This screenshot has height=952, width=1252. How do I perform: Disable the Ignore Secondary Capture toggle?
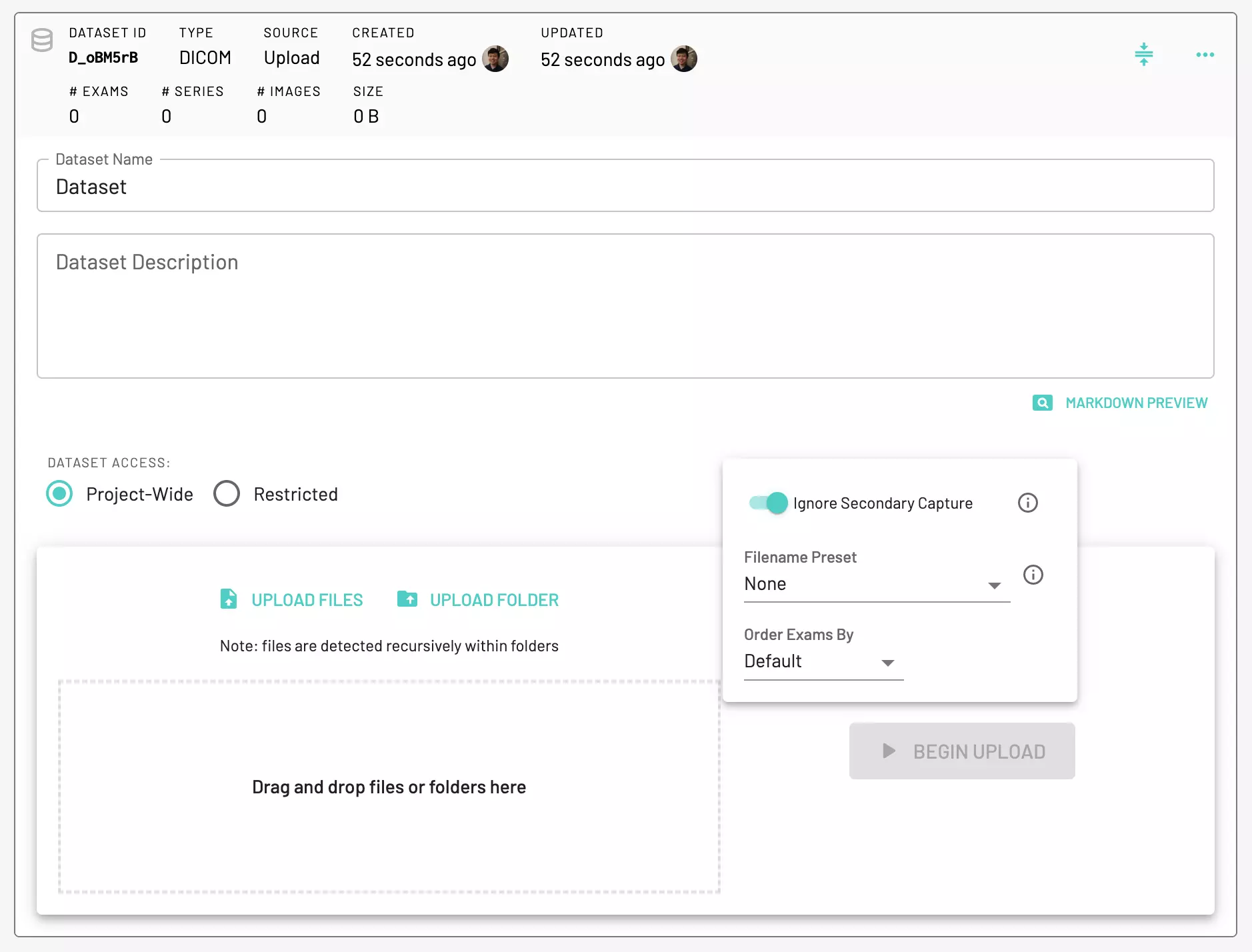768,503
